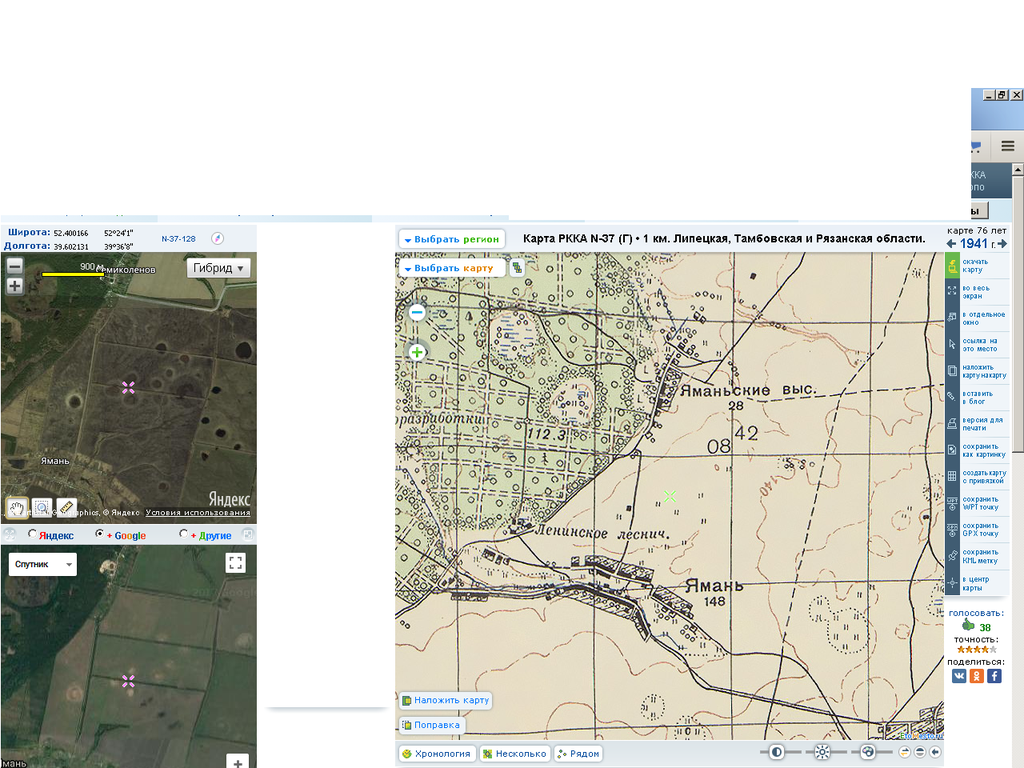Open the Гибрид map type dropdown
The height and width of the screenshot is (768, 1024).
click(219, 268)
